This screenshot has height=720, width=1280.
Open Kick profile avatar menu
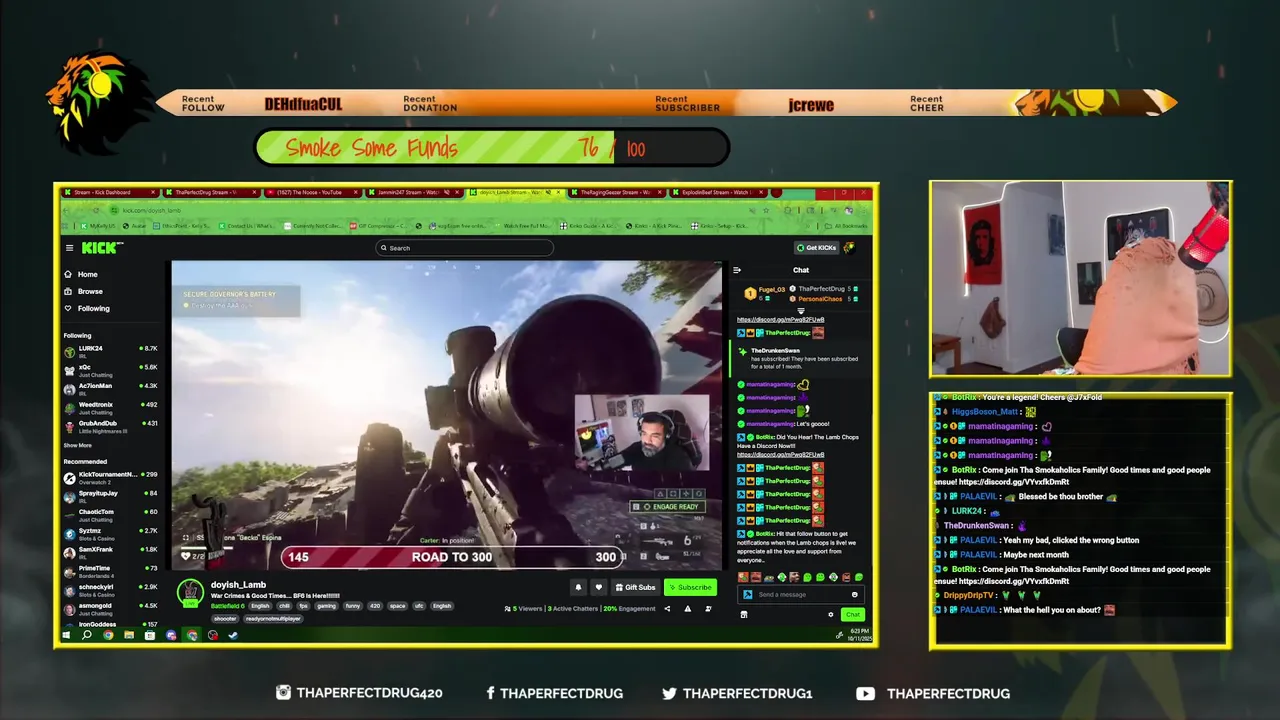pyautogui.click(x=849, y=248)
